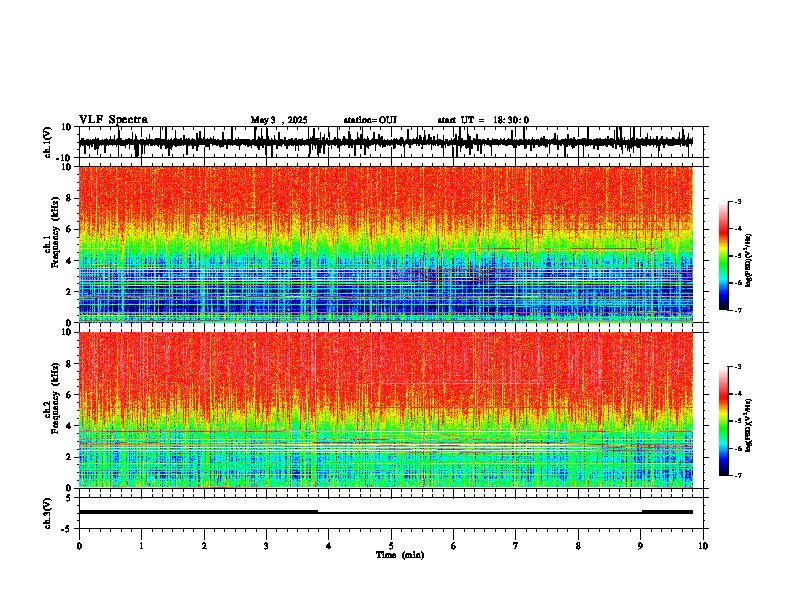Click the "6" kHz tick on ch.2 spectrogram

click(x=69, y=395)
